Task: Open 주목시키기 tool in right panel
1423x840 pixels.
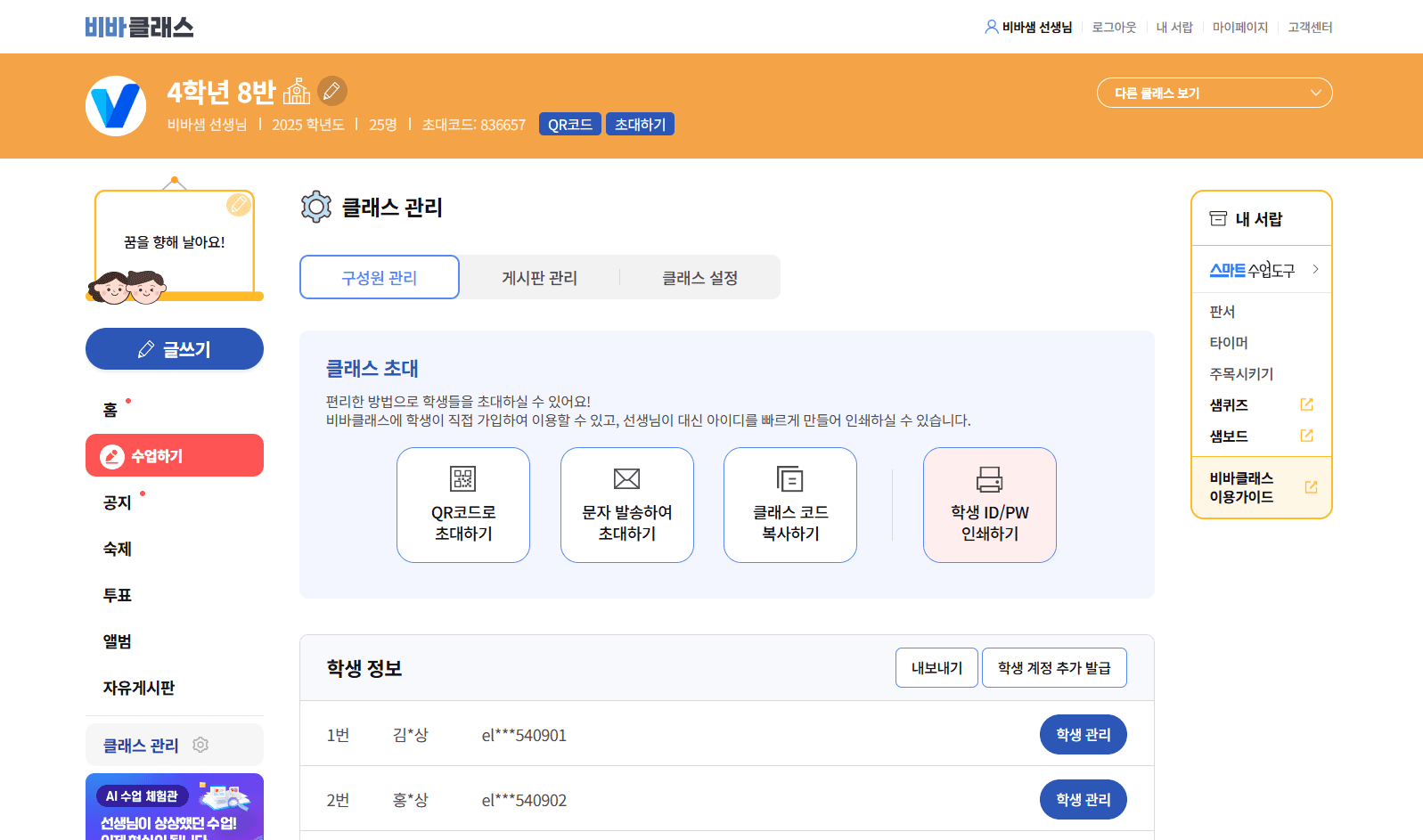Action: pos(1241,373)
